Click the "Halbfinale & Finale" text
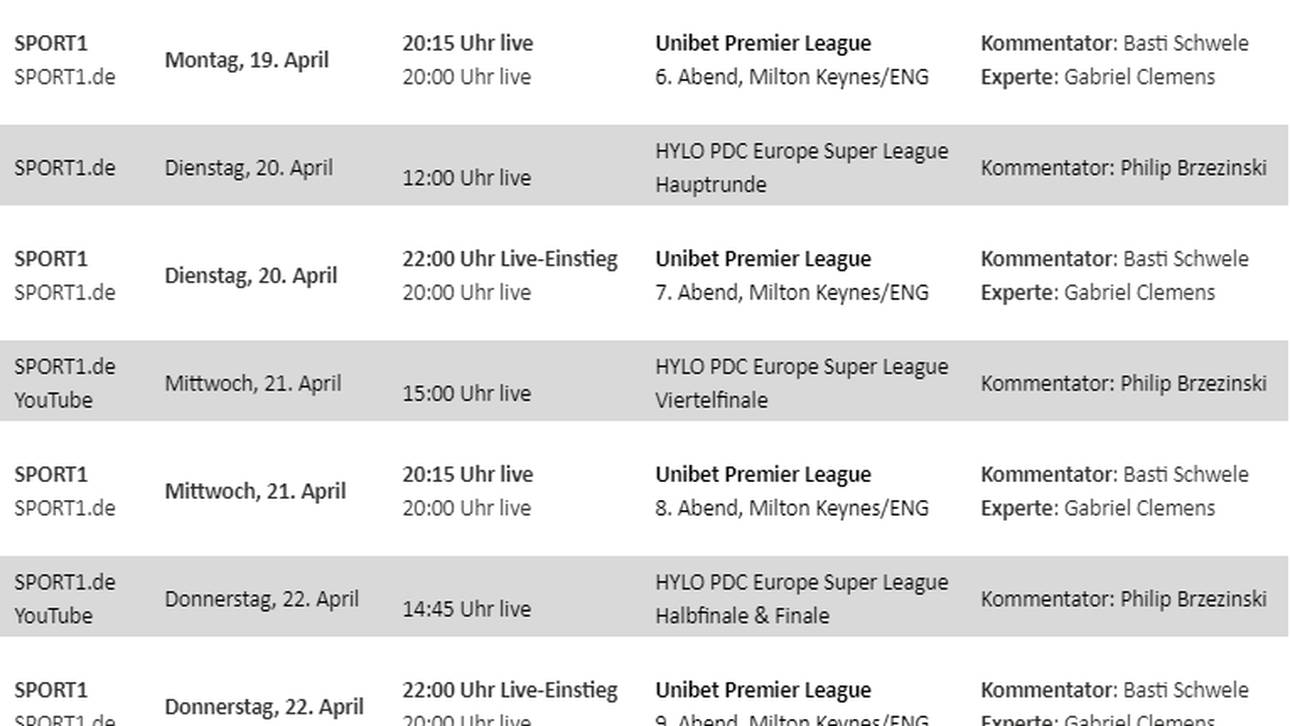This screenshot has width=1290, height=726. point(742,616)
